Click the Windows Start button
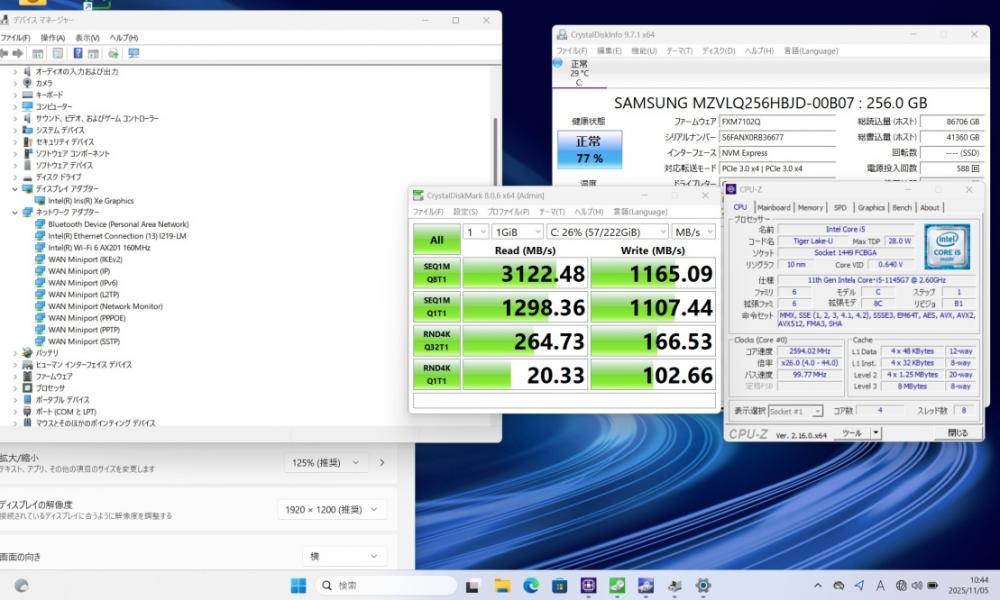The height and width of the screenshot is (600, 1000). tap(298, 585)
